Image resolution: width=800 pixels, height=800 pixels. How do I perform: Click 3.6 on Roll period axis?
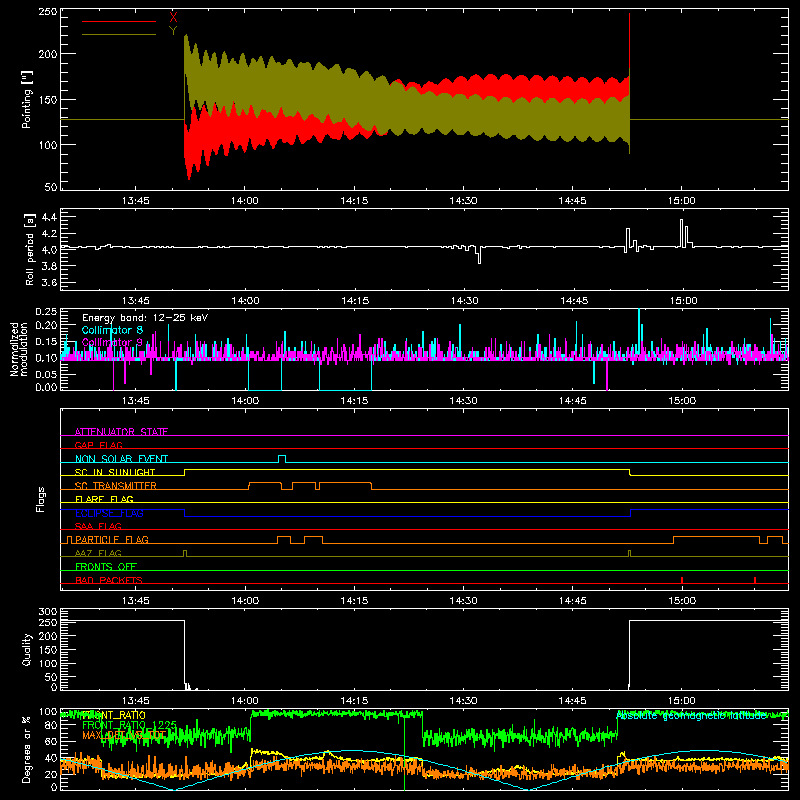[49, 282]
